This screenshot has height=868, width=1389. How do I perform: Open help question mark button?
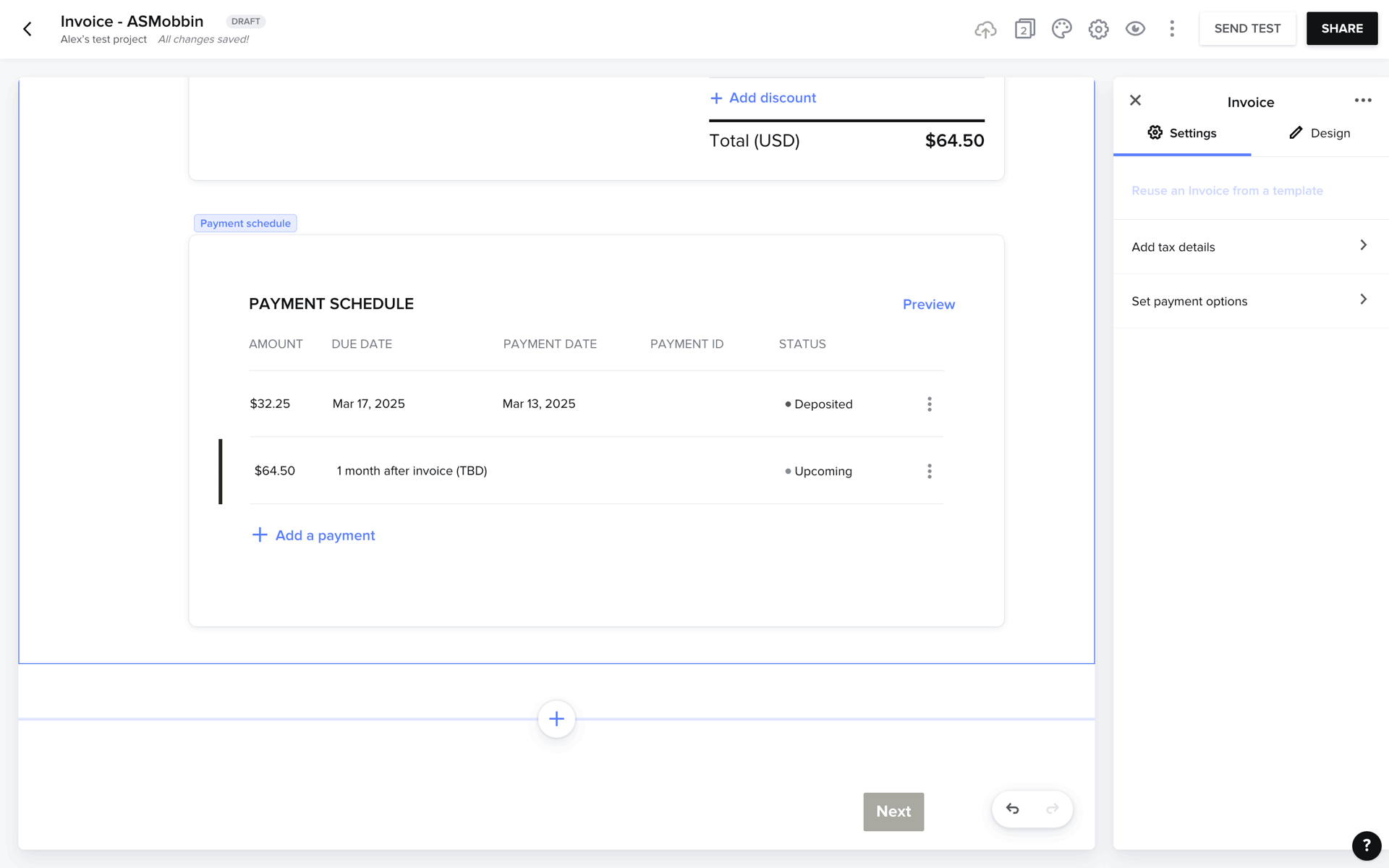[x=1367, y=846]
